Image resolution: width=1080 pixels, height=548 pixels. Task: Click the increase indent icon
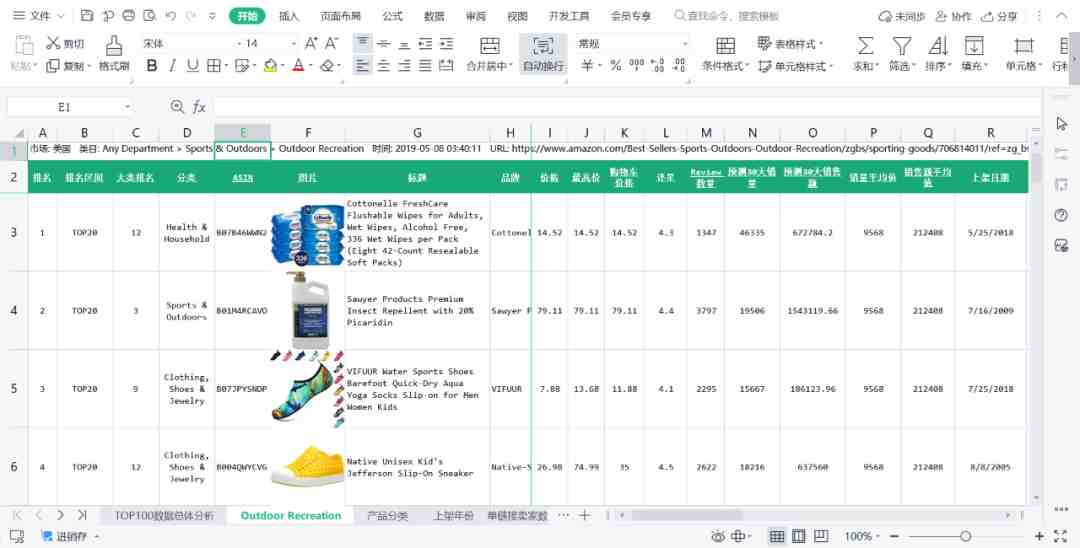(x=446, y=44)
